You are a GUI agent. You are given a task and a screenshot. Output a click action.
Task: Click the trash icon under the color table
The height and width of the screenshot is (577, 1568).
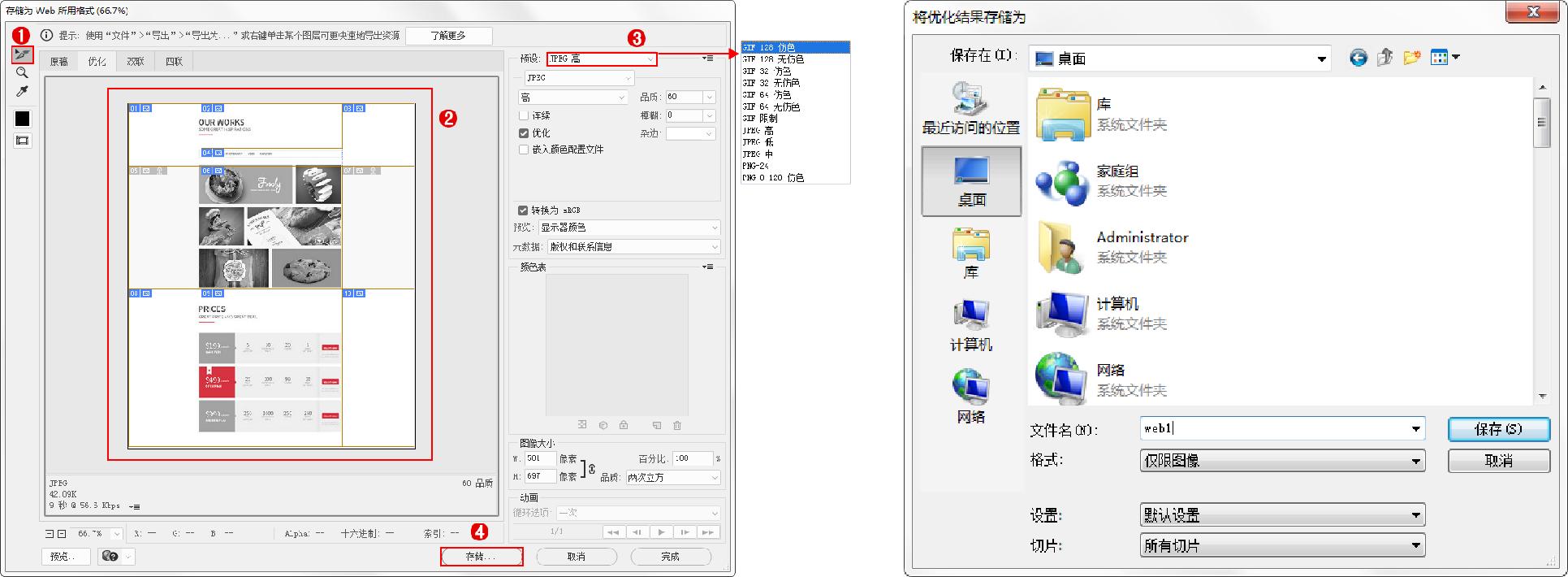click(677, 425)
